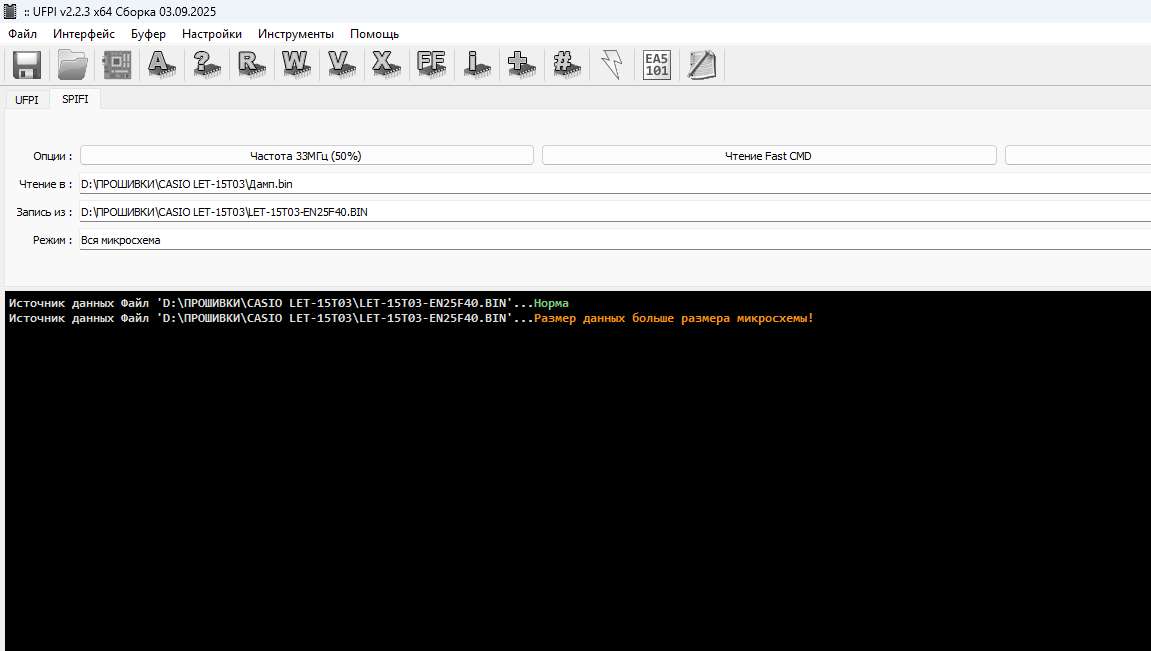The image size is (1151, 651).
Task: Click the lightning bolt toolbar icon
Action: (611, 65)
